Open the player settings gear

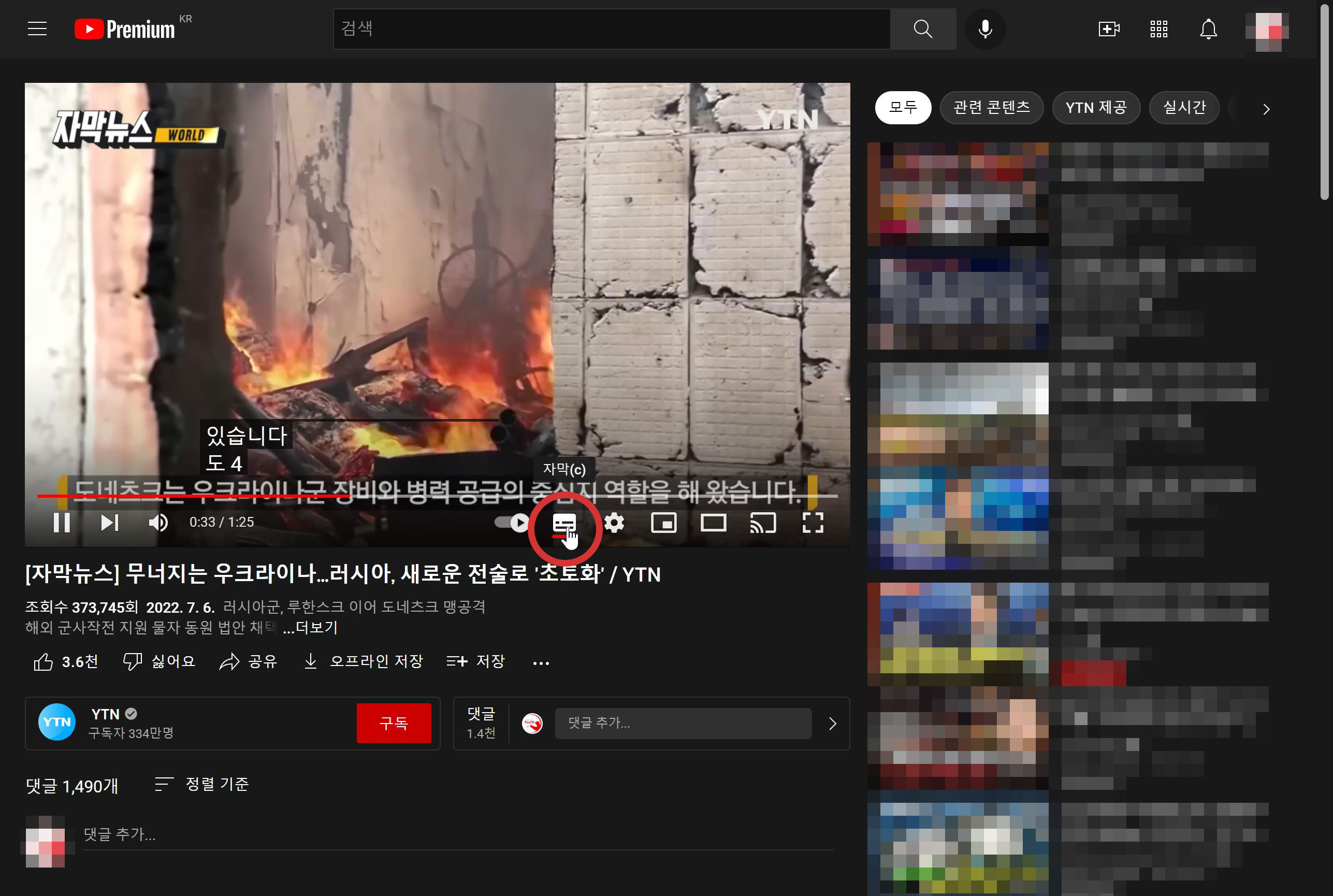614,522
